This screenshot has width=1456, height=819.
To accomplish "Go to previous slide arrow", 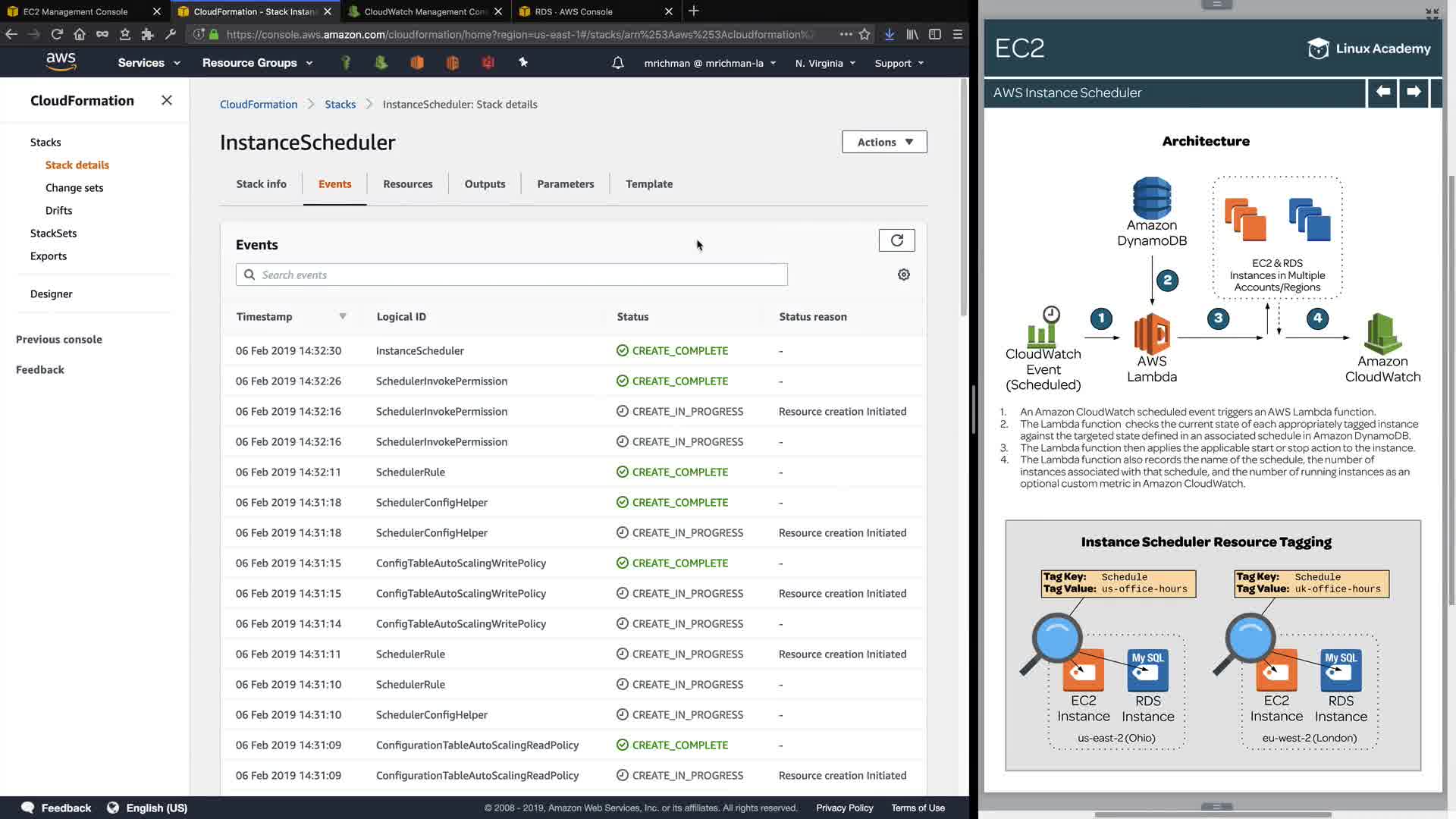I will pyautogui.click(x=1382, y=92).
